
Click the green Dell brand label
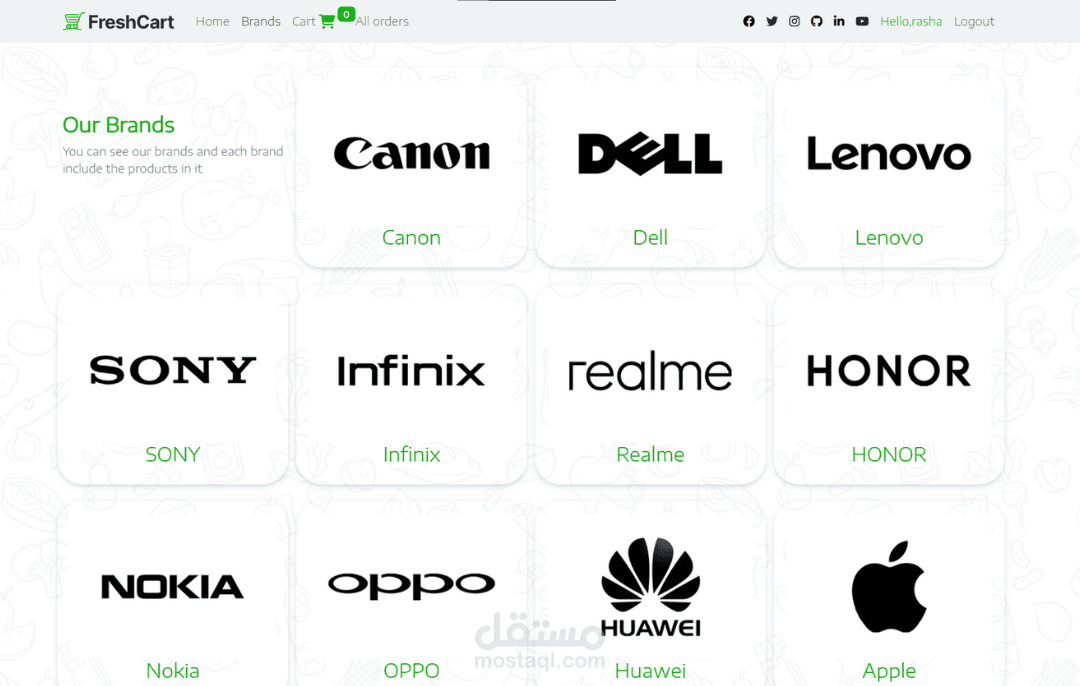click(650, 238)
